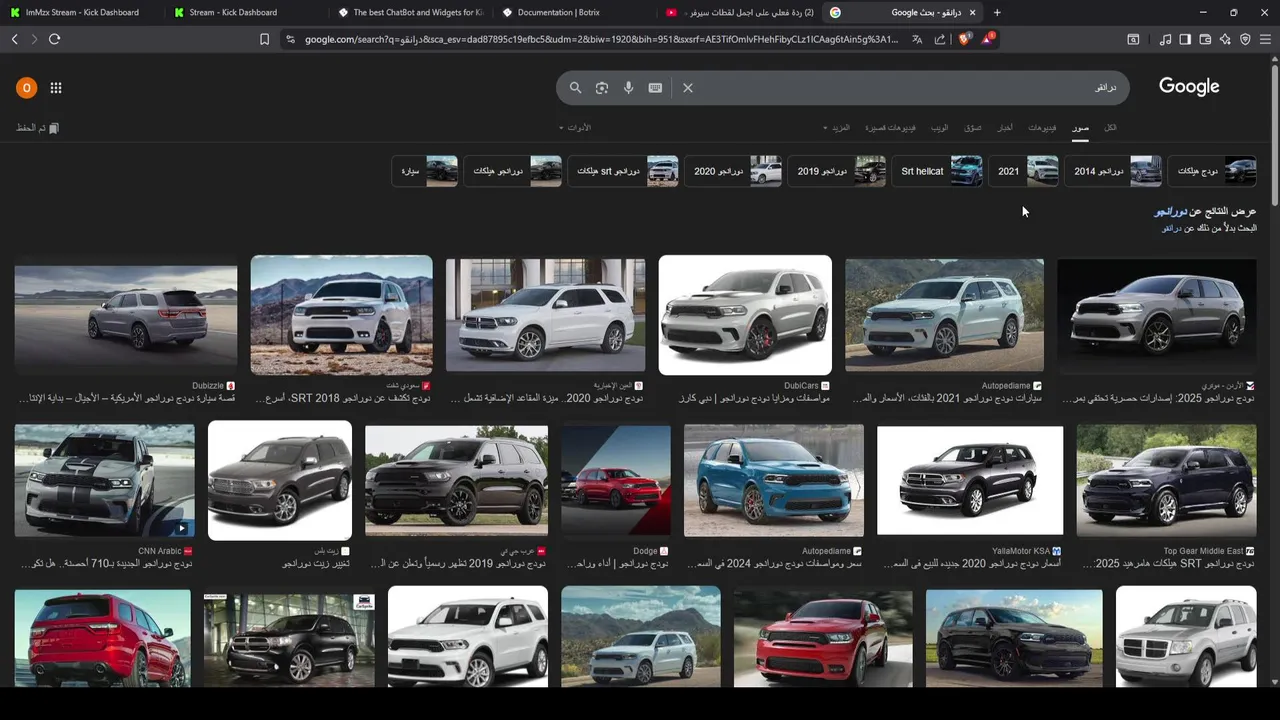Open the Dubizzle gray Durango image

click(126, 315)
